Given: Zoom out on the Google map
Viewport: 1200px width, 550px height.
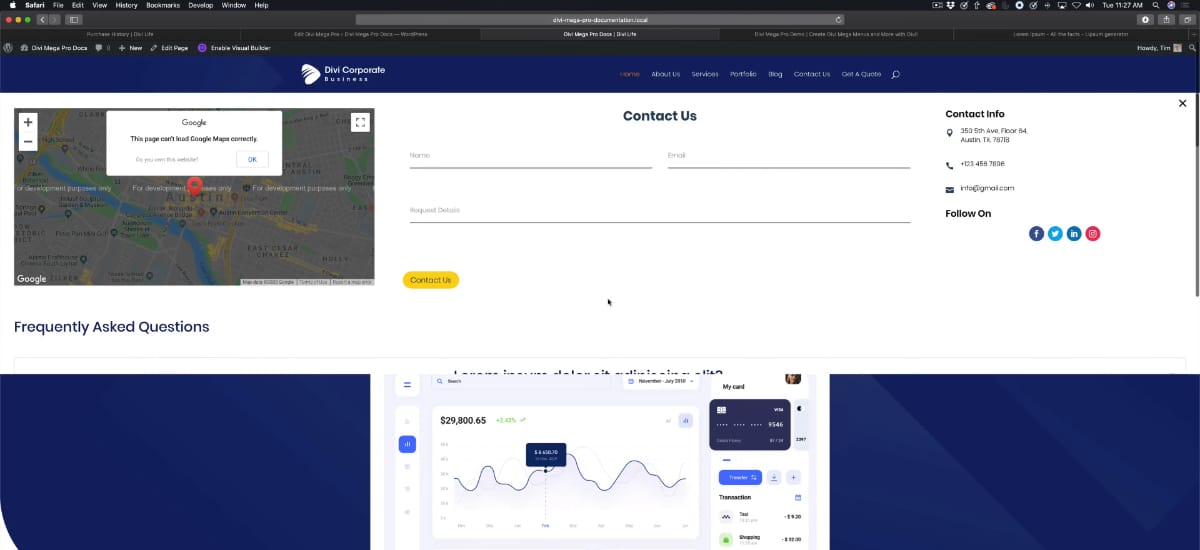Looking at the screenshot, I should tap(28, 142).
